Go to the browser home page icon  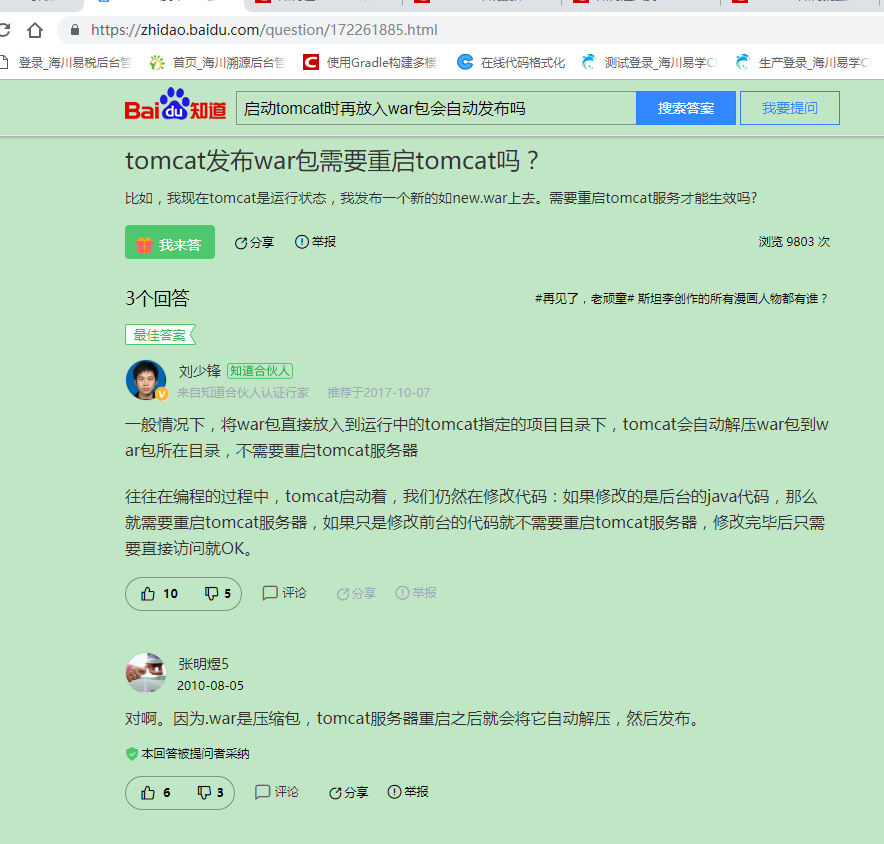pos(35,30)
